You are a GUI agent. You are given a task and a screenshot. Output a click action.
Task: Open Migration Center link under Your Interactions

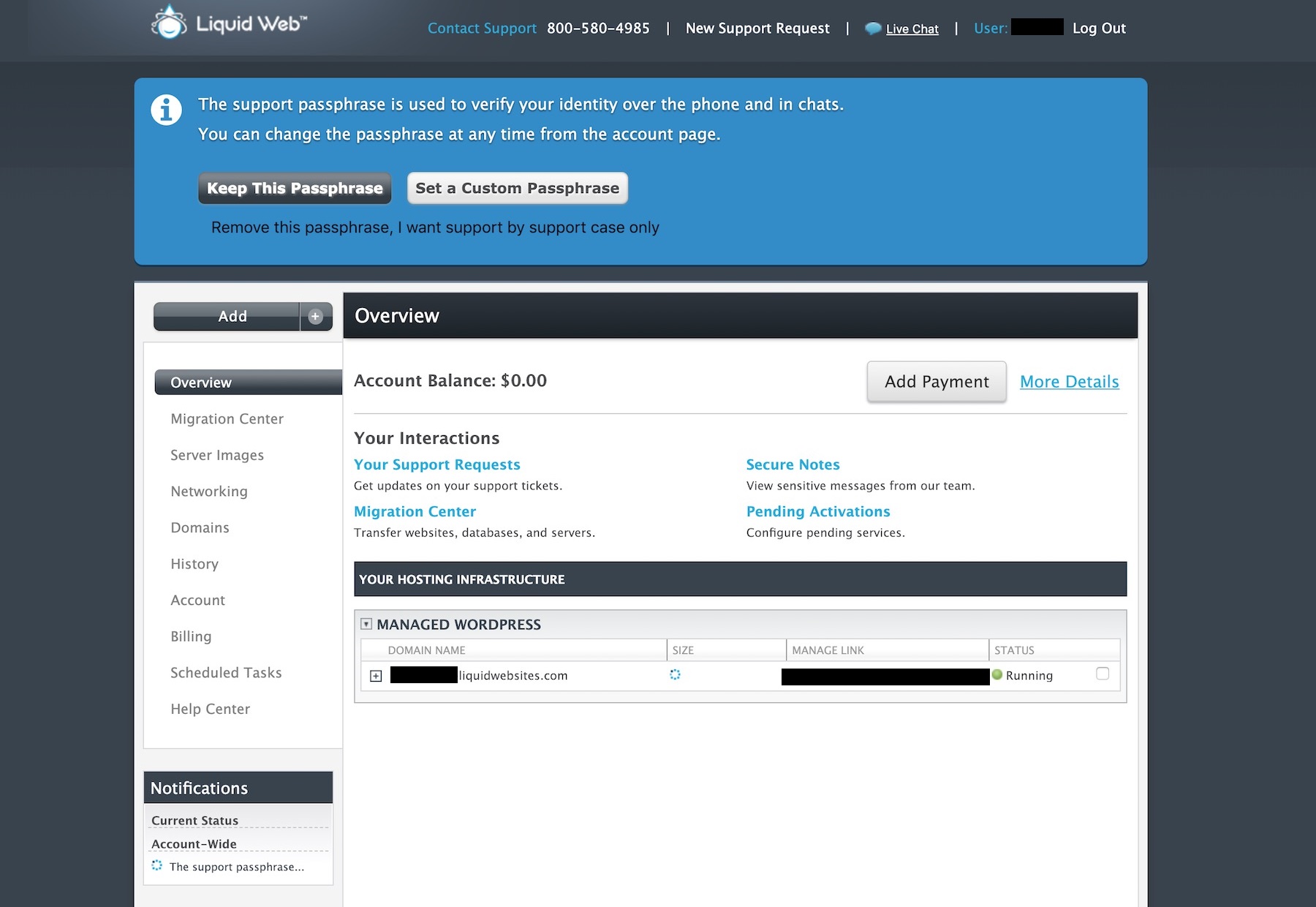(x=415, y=511)
